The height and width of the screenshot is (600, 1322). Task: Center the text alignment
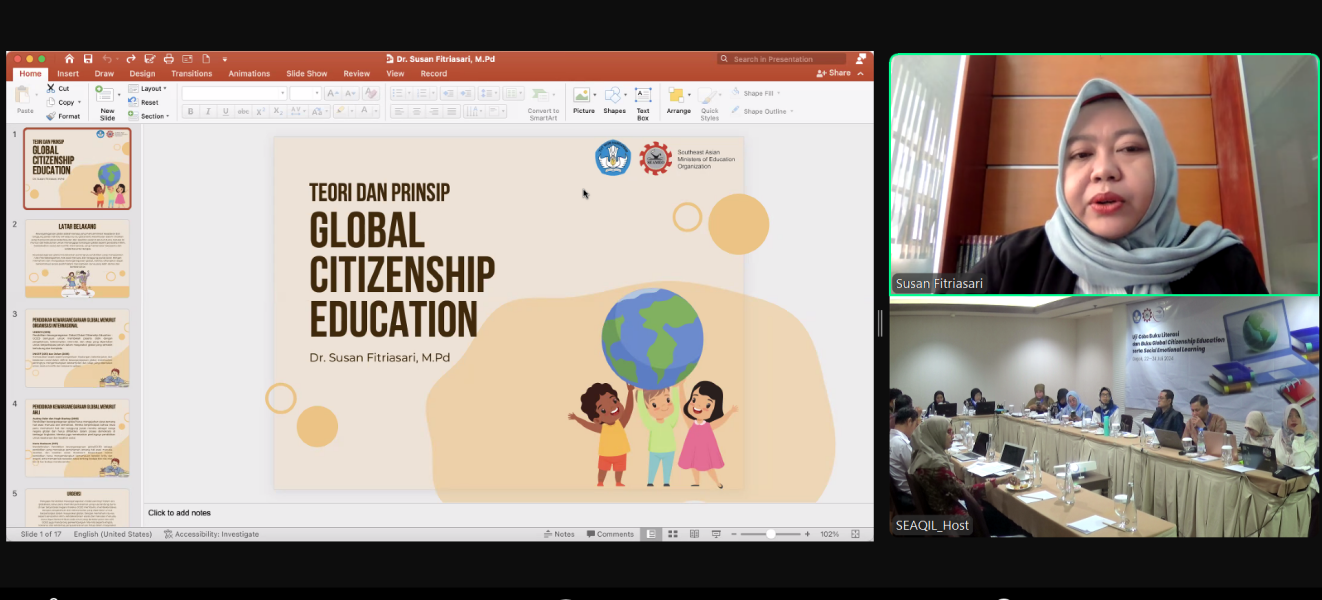pos(416,111)
